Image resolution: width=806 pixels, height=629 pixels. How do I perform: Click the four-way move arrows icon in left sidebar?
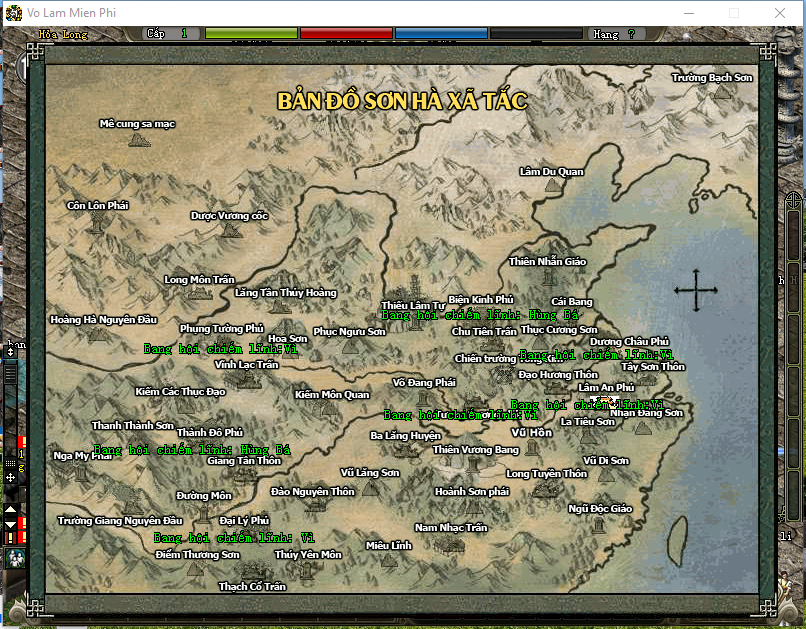[11, 478]
